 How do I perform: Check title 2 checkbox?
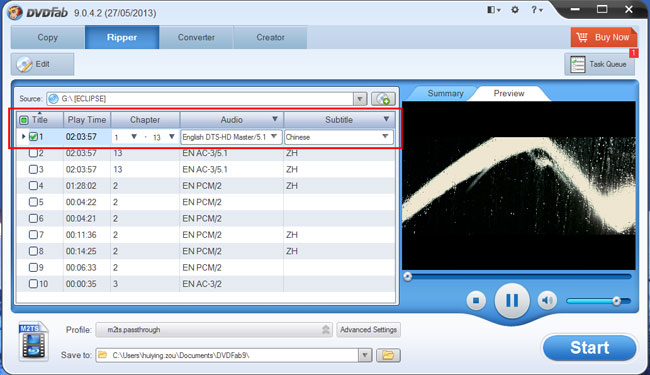pos(33,153)
